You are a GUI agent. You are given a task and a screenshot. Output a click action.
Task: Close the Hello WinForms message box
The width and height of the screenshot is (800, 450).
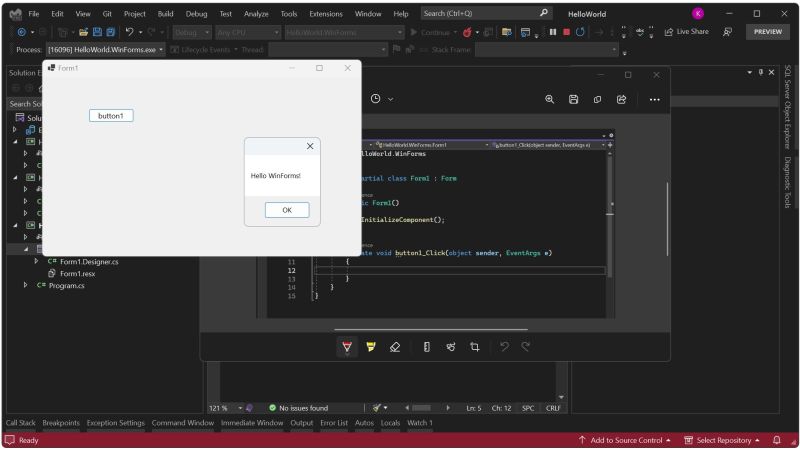click(310, 146)
